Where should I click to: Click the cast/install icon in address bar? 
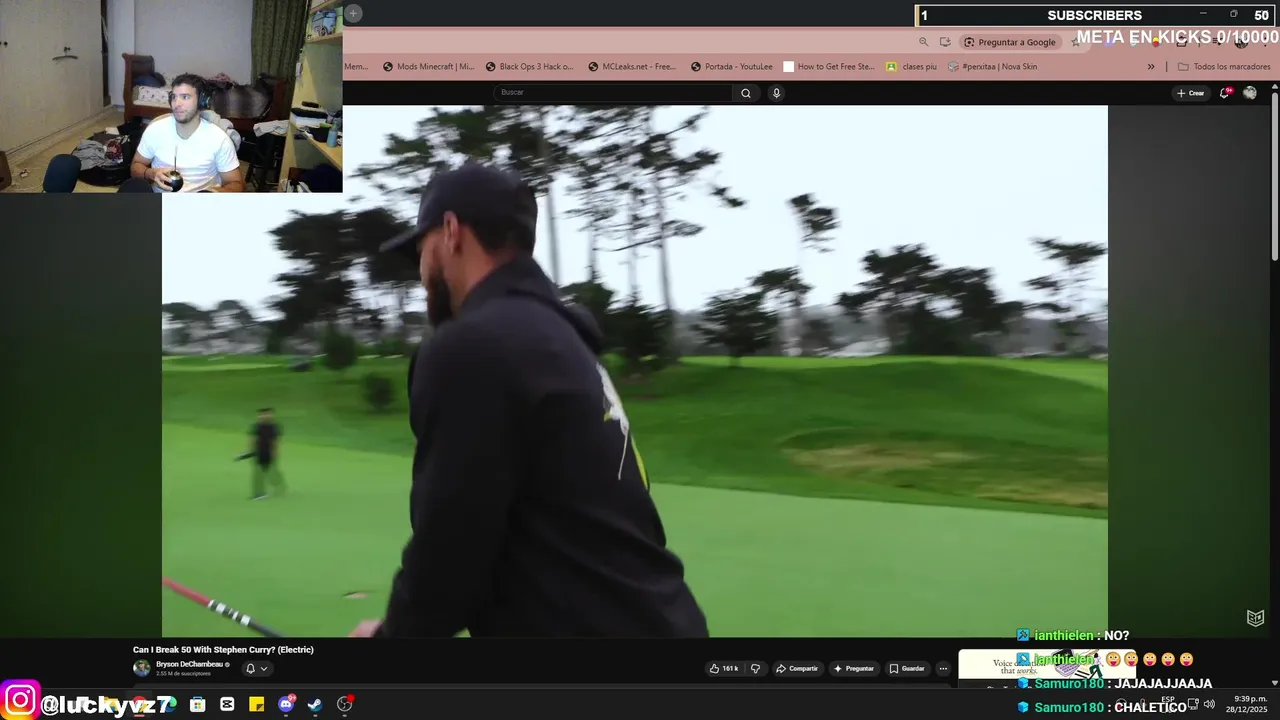click(945, 42)
